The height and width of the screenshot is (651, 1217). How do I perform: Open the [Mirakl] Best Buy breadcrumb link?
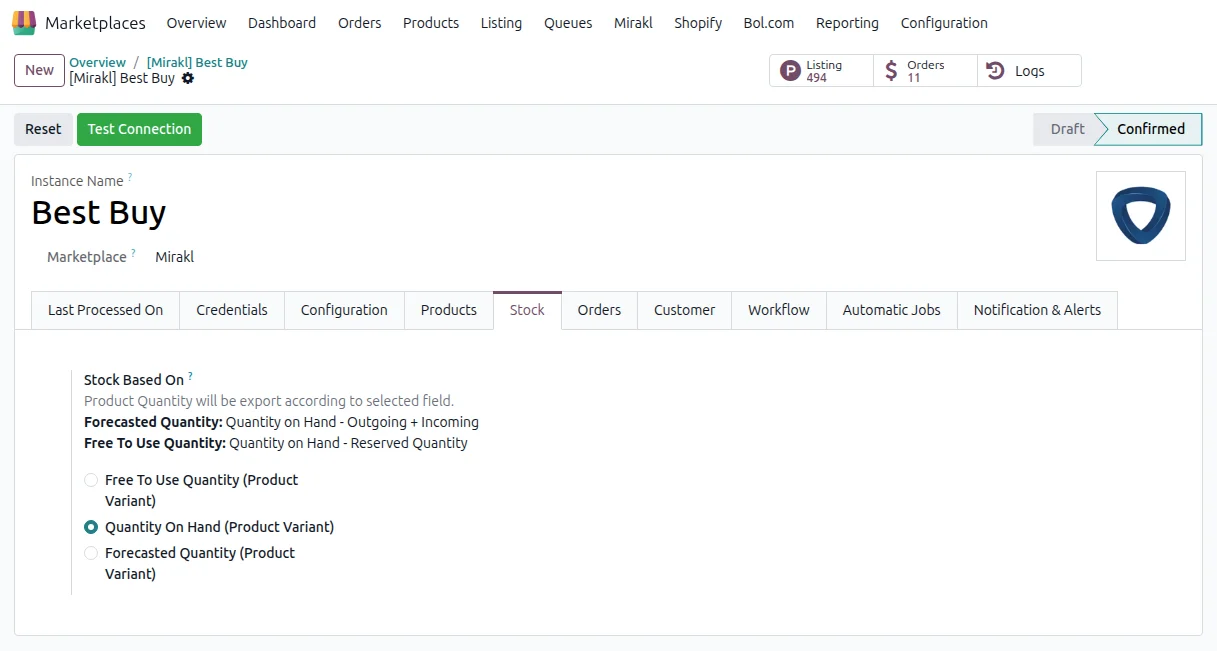[x=197, y=62]
